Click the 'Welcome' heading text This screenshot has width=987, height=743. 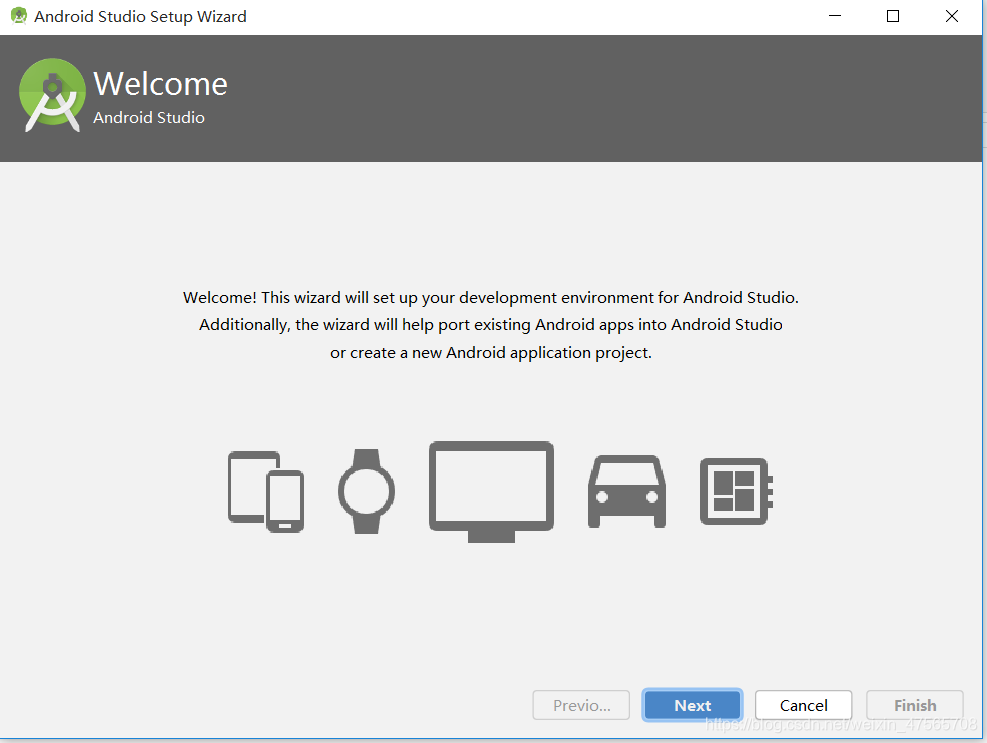tap(161, 84)
